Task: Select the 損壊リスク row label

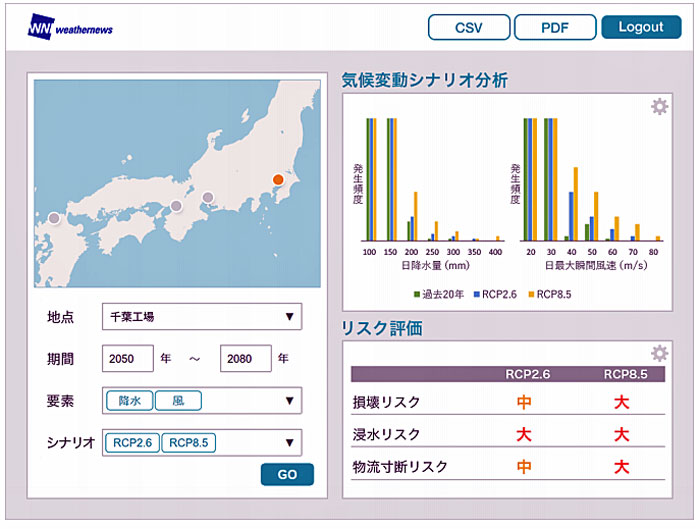Action: point(386,402)
